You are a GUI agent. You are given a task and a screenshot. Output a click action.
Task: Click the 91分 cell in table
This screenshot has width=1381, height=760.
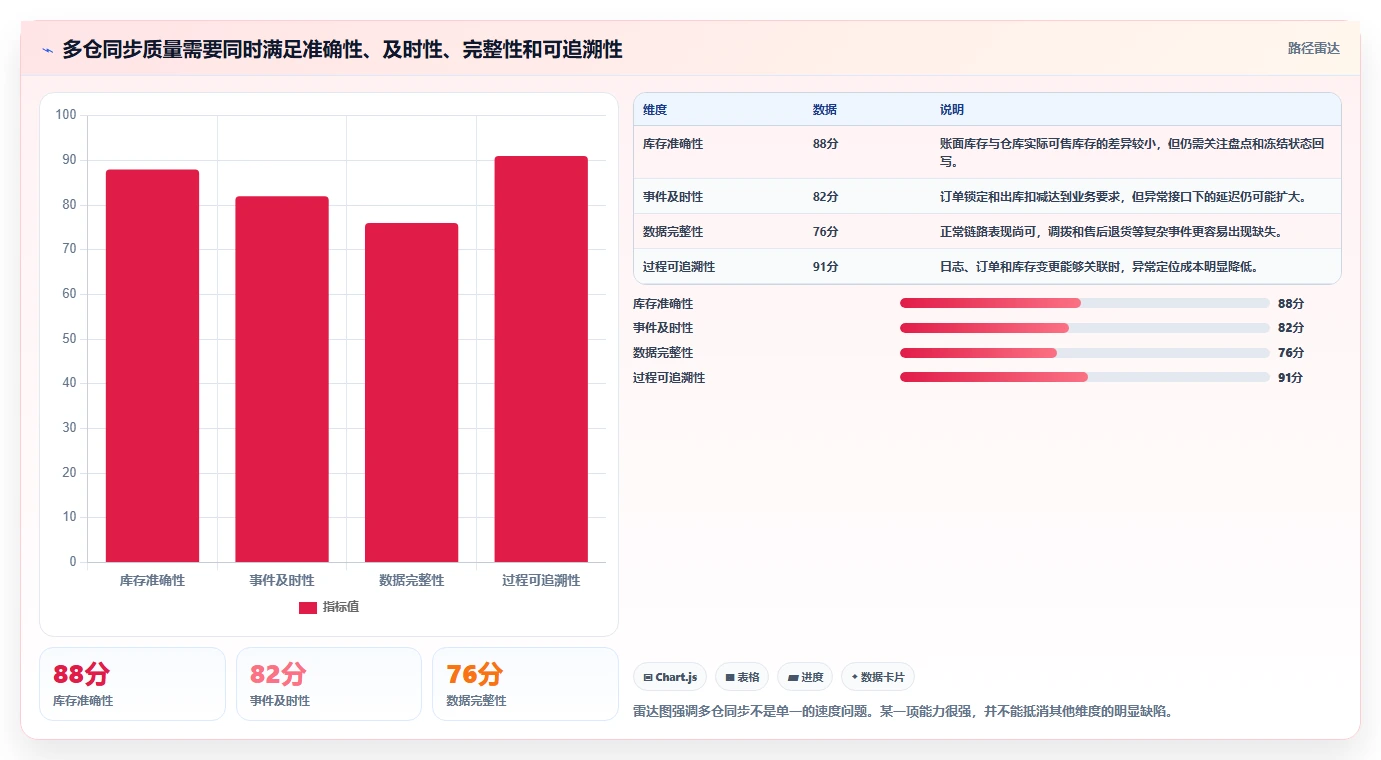pos(825,267)
